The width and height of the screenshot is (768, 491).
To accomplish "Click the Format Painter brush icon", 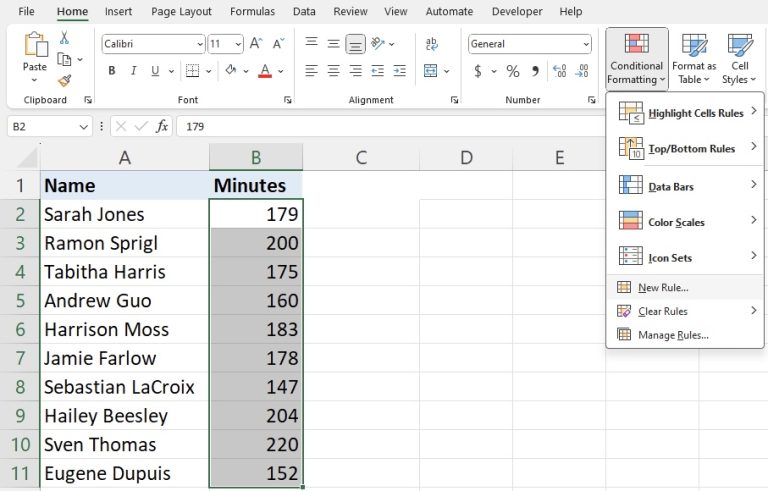I will 65,81.
